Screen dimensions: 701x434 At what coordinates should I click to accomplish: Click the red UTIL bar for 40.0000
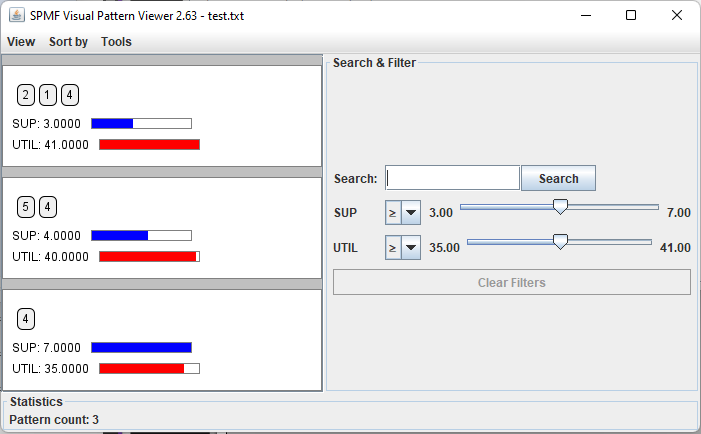click(x=147, y=256)
